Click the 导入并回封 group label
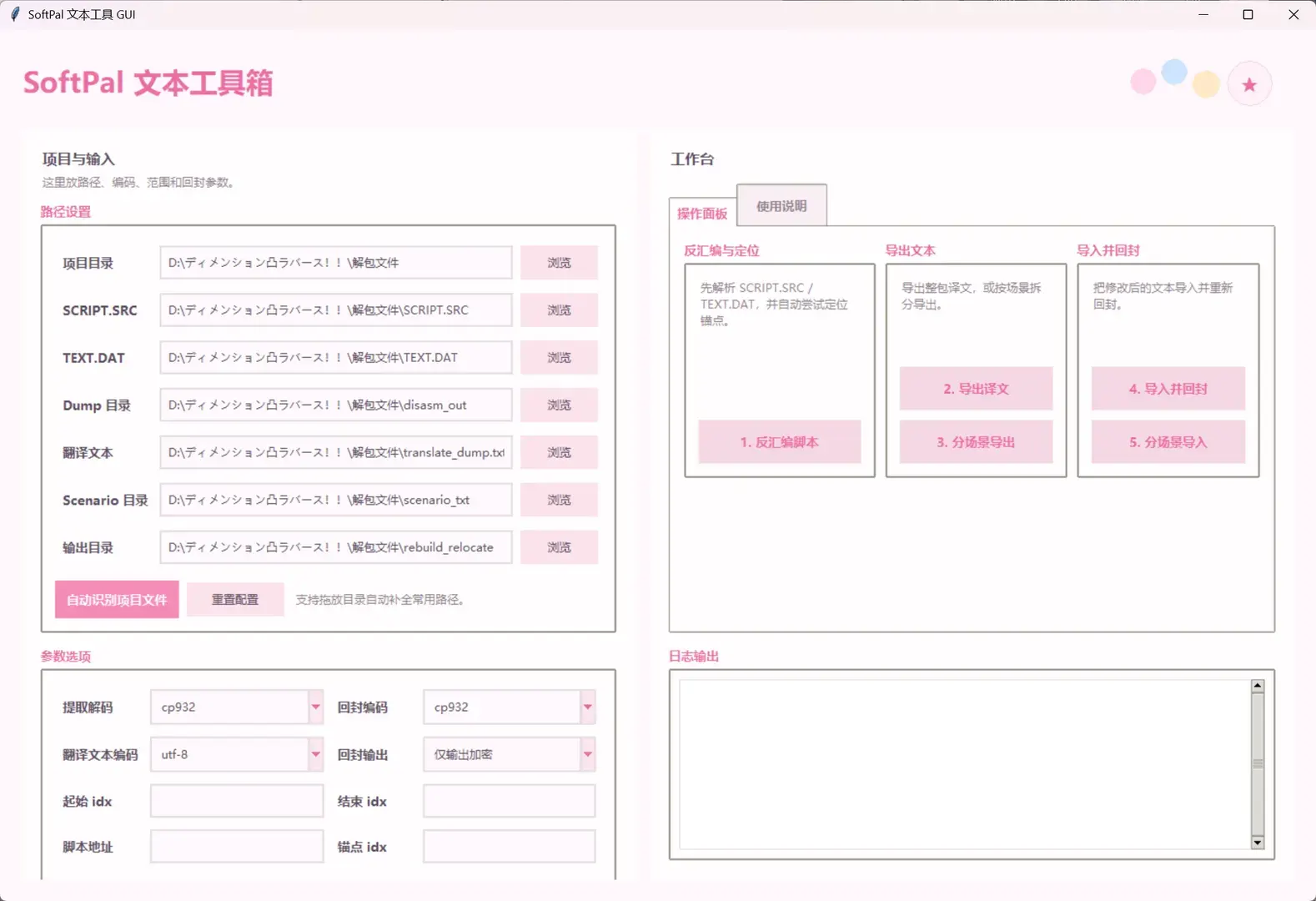The height and width of the screenshot is (901, 1316). (1108, 250)
